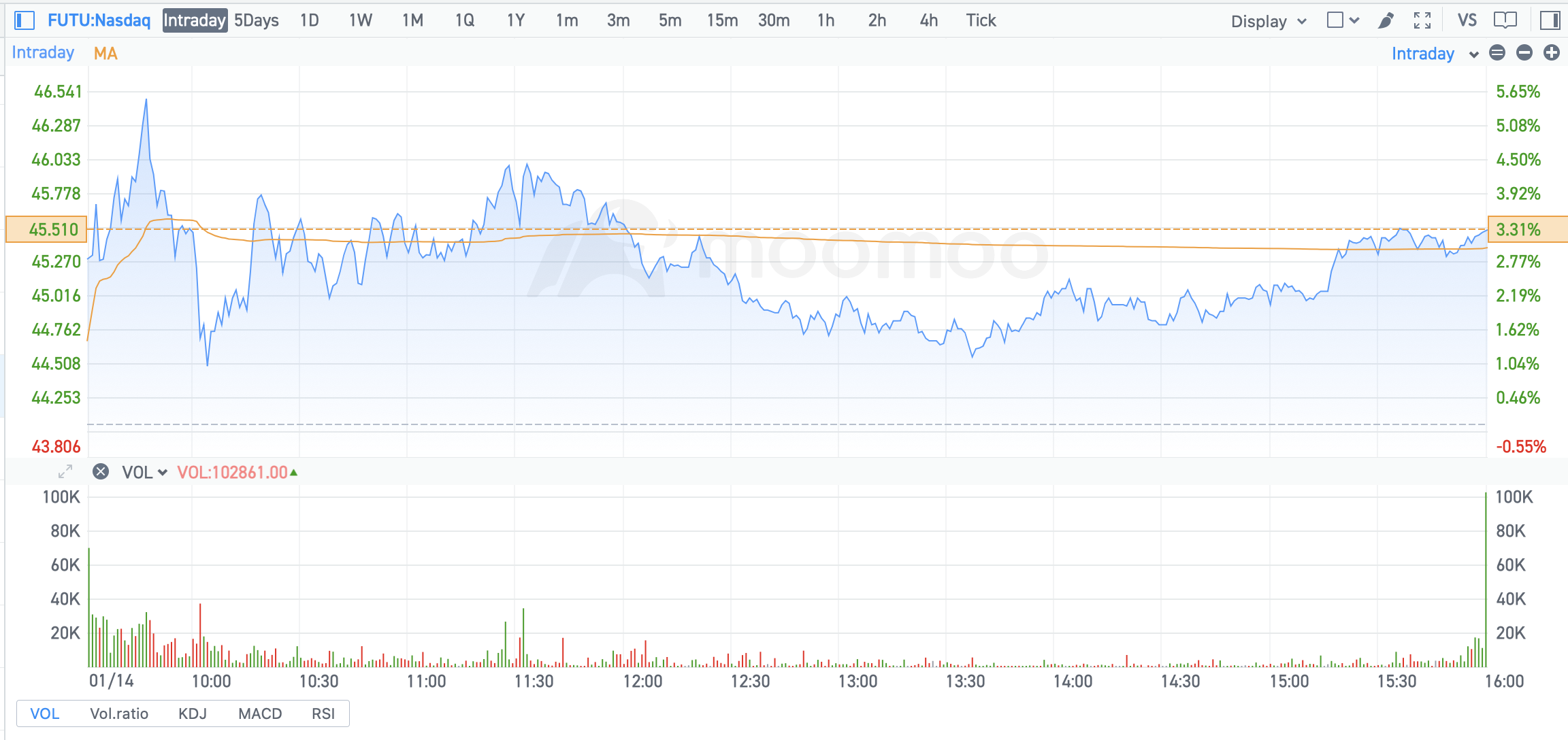Click the 16:00 time axis label
This screenshot has height=740, width=1568.
[1504, 681]
